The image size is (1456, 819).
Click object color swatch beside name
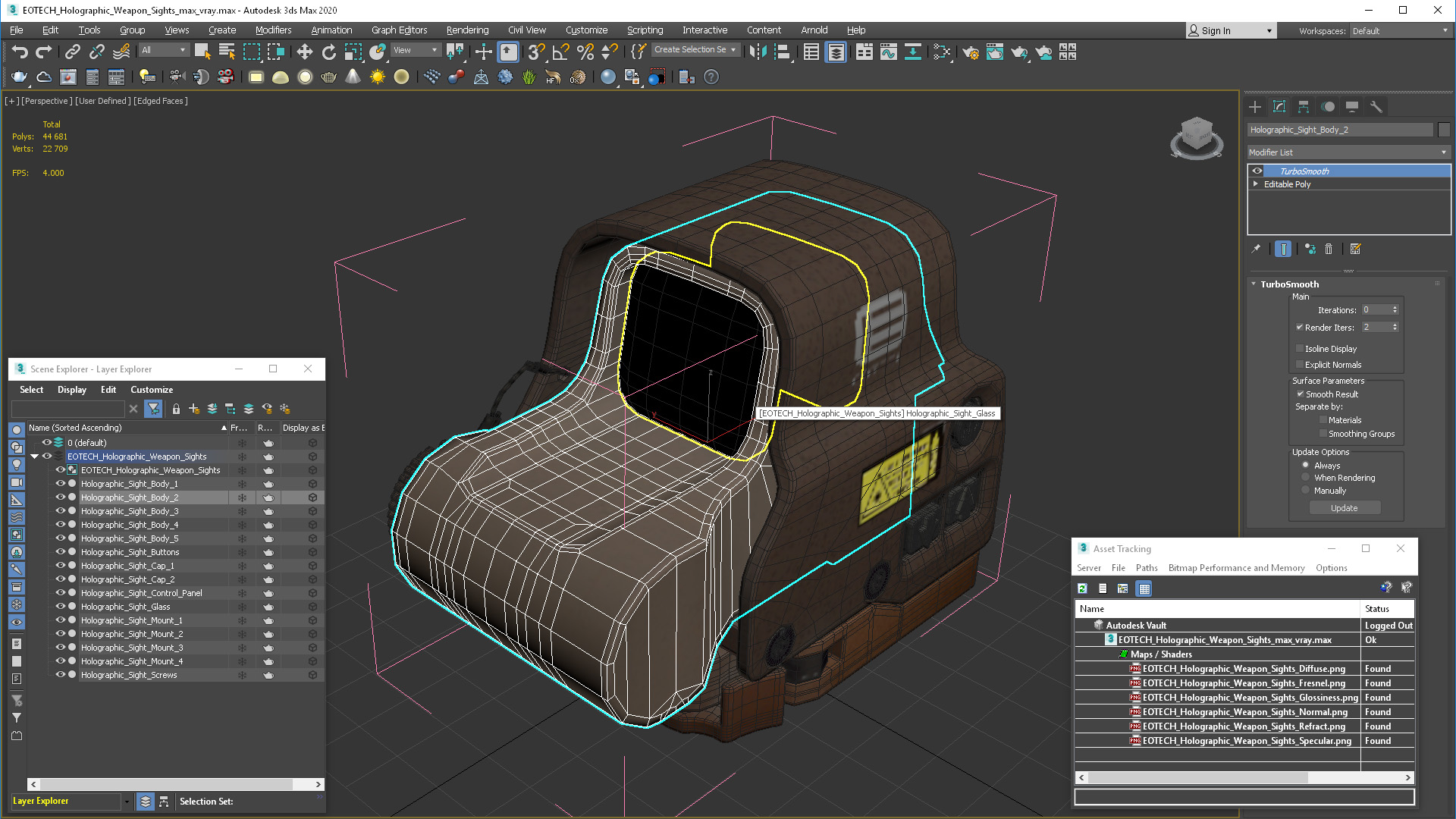[x=1444, y=130]
